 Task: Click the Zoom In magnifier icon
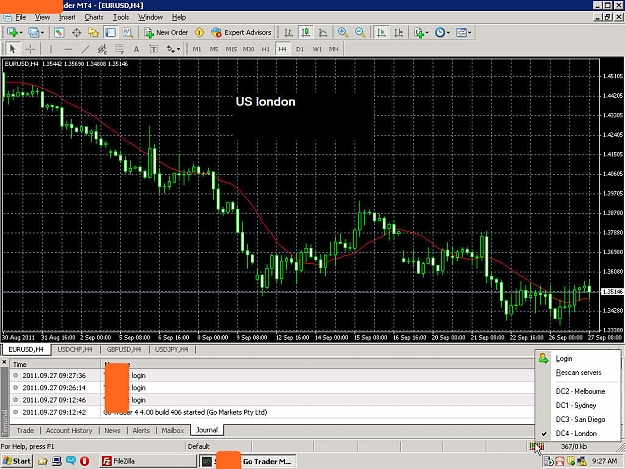[343, 32]
